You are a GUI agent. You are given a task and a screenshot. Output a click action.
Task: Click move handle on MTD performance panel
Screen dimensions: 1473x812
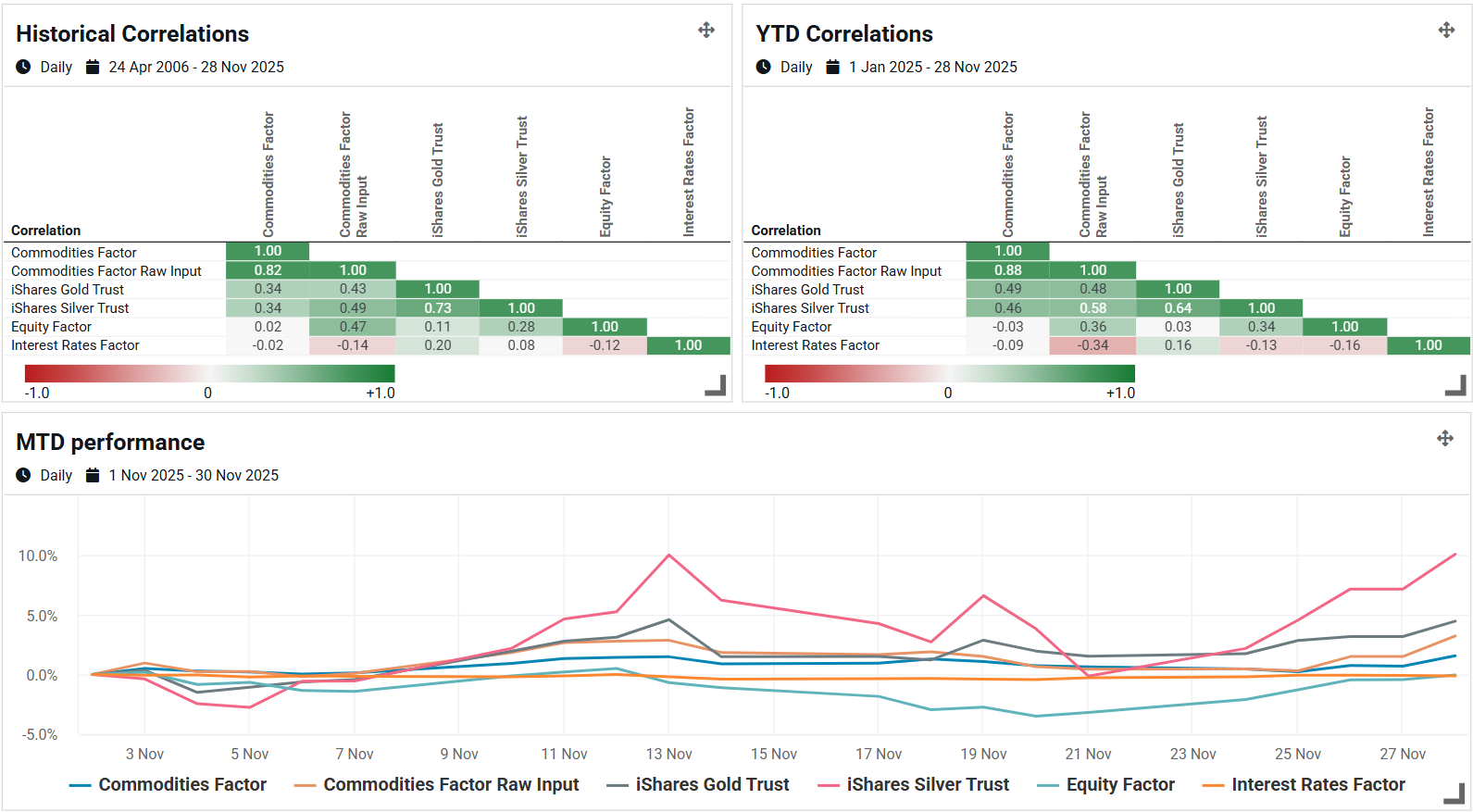tap(1445, 438)
